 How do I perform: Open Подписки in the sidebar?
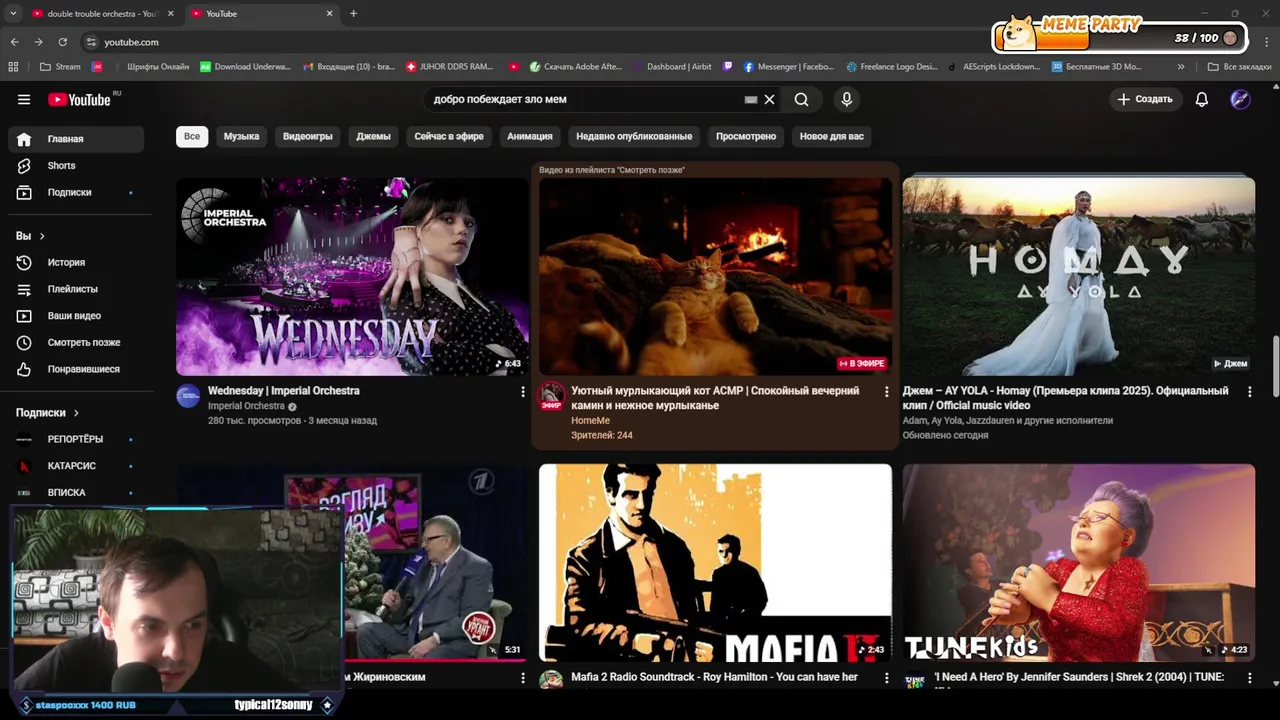(76, 192)
